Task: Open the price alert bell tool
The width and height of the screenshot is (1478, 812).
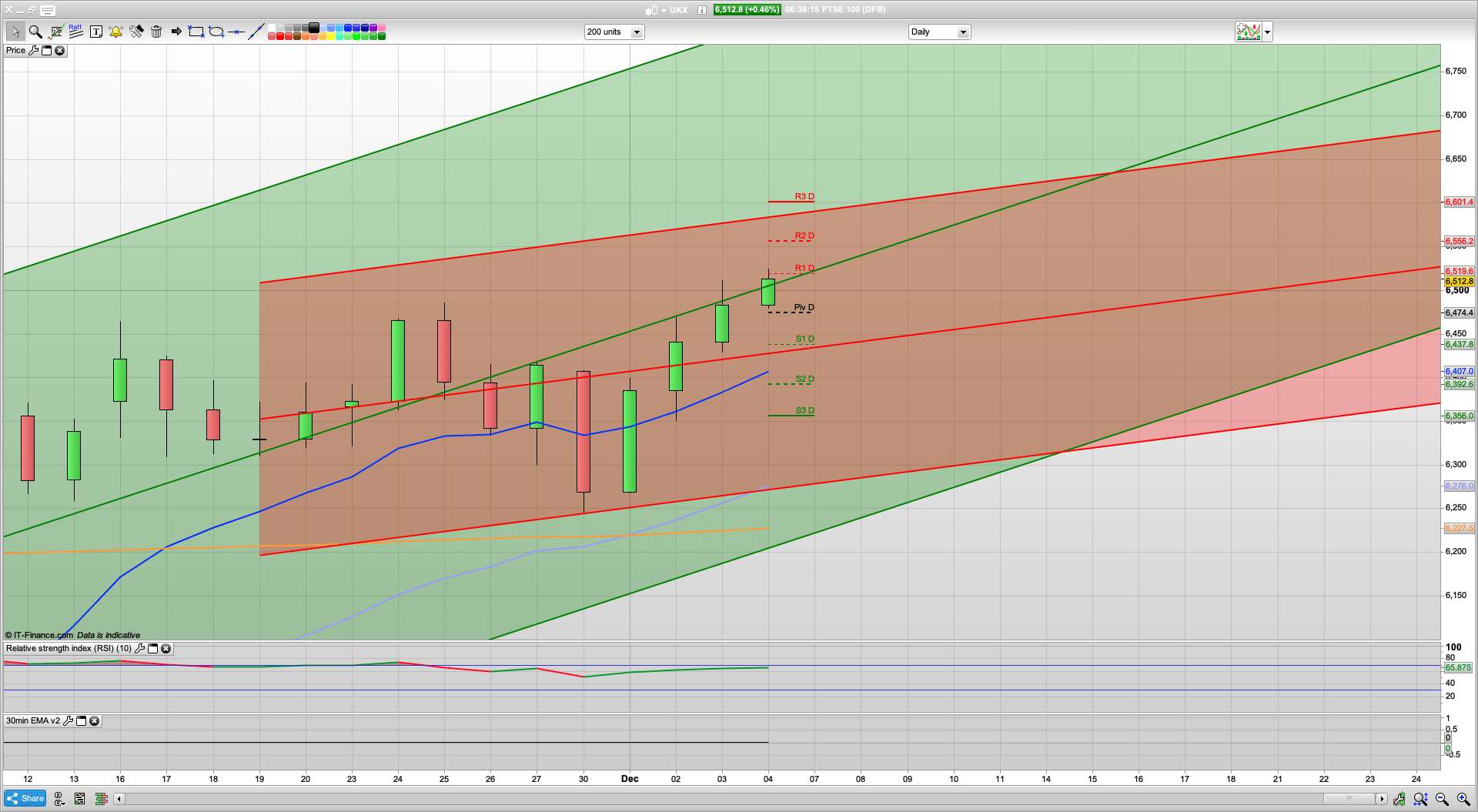Action: click(115, 32)
